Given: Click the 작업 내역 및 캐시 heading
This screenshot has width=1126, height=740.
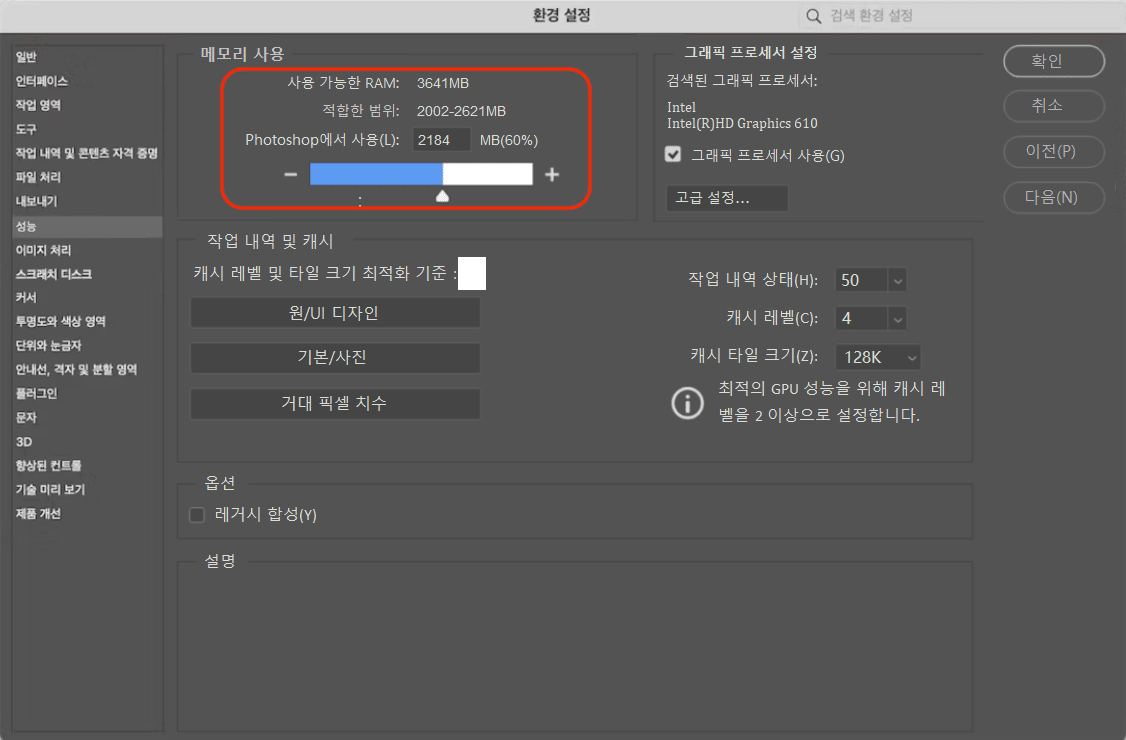Looking at the screenshot, I should [270, 241].
